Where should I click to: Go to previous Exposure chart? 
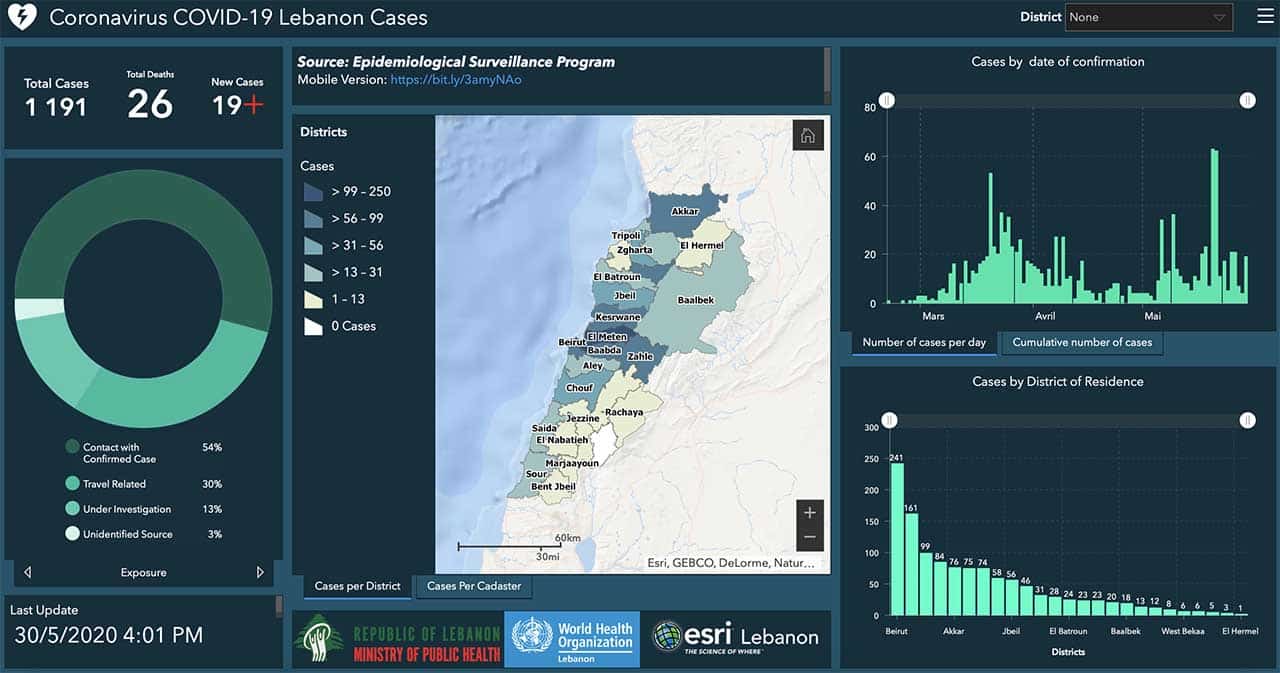point(28,573)
